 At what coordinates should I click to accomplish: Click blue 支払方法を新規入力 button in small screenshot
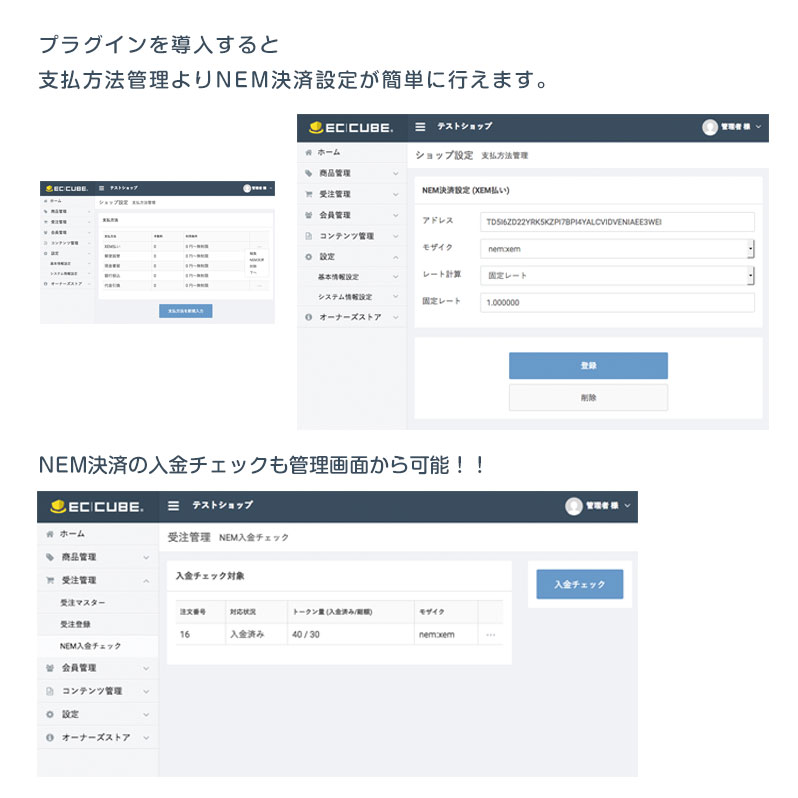(x=186, y=310)
